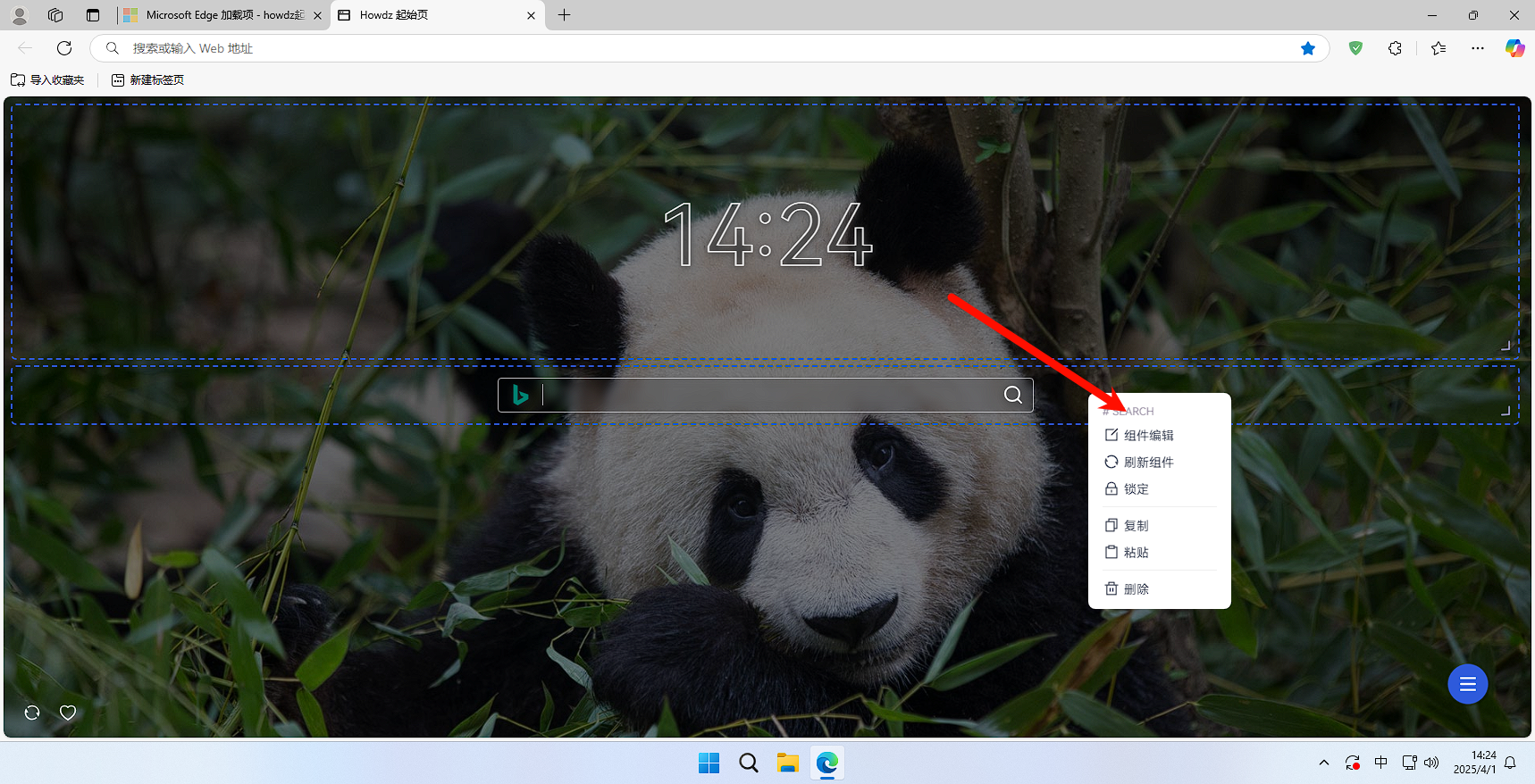
Task: Open 新建标签页 bookmark
Action: coord(147,79)
